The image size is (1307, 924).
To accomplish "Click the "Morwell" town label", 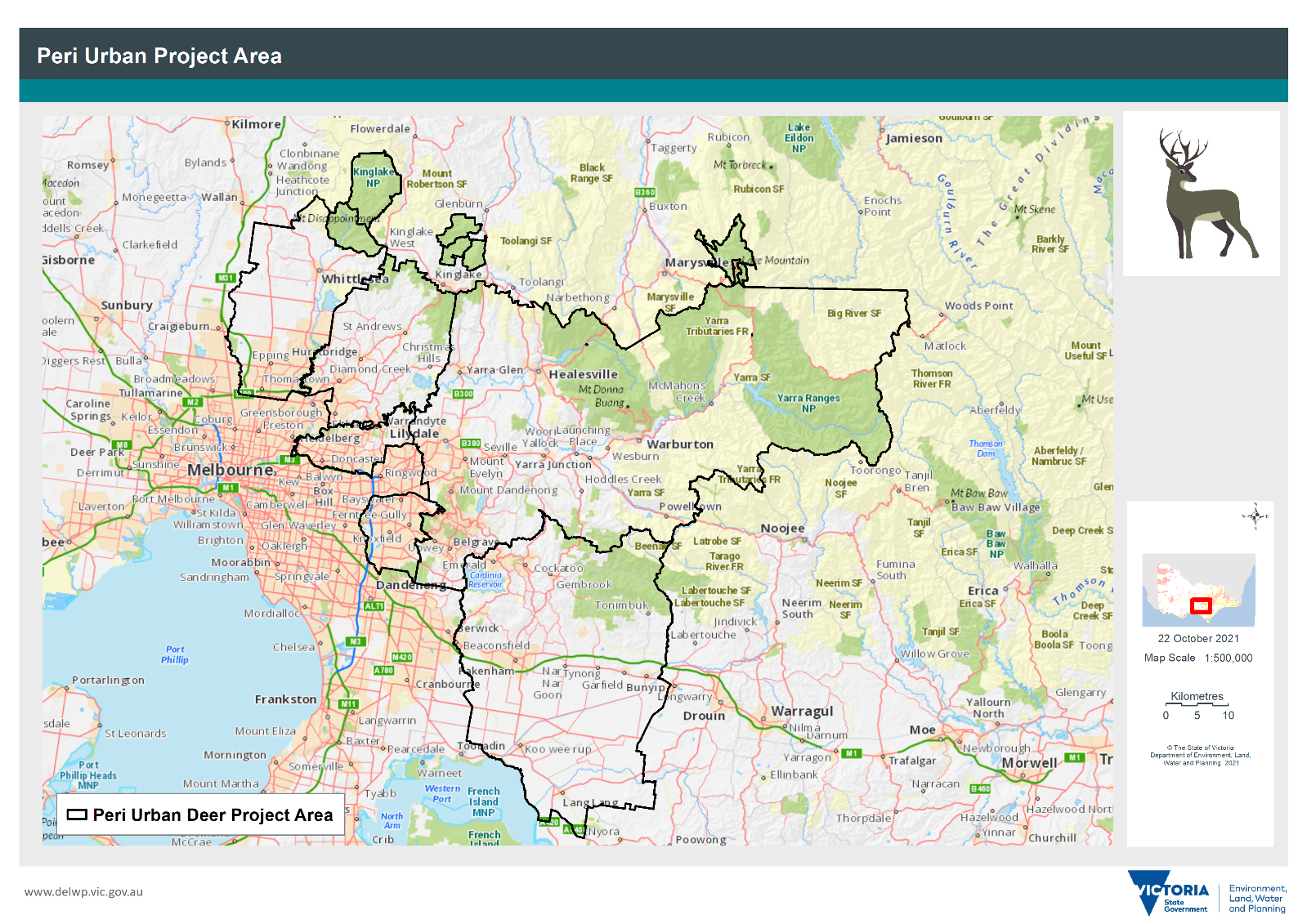I will pyautogui.click(x=1029, y=762).
